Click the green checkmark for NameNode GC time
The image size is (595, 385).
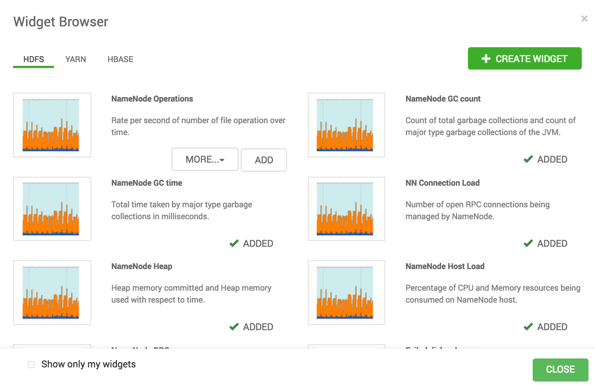pyautogui.click(x=234, y=243)
